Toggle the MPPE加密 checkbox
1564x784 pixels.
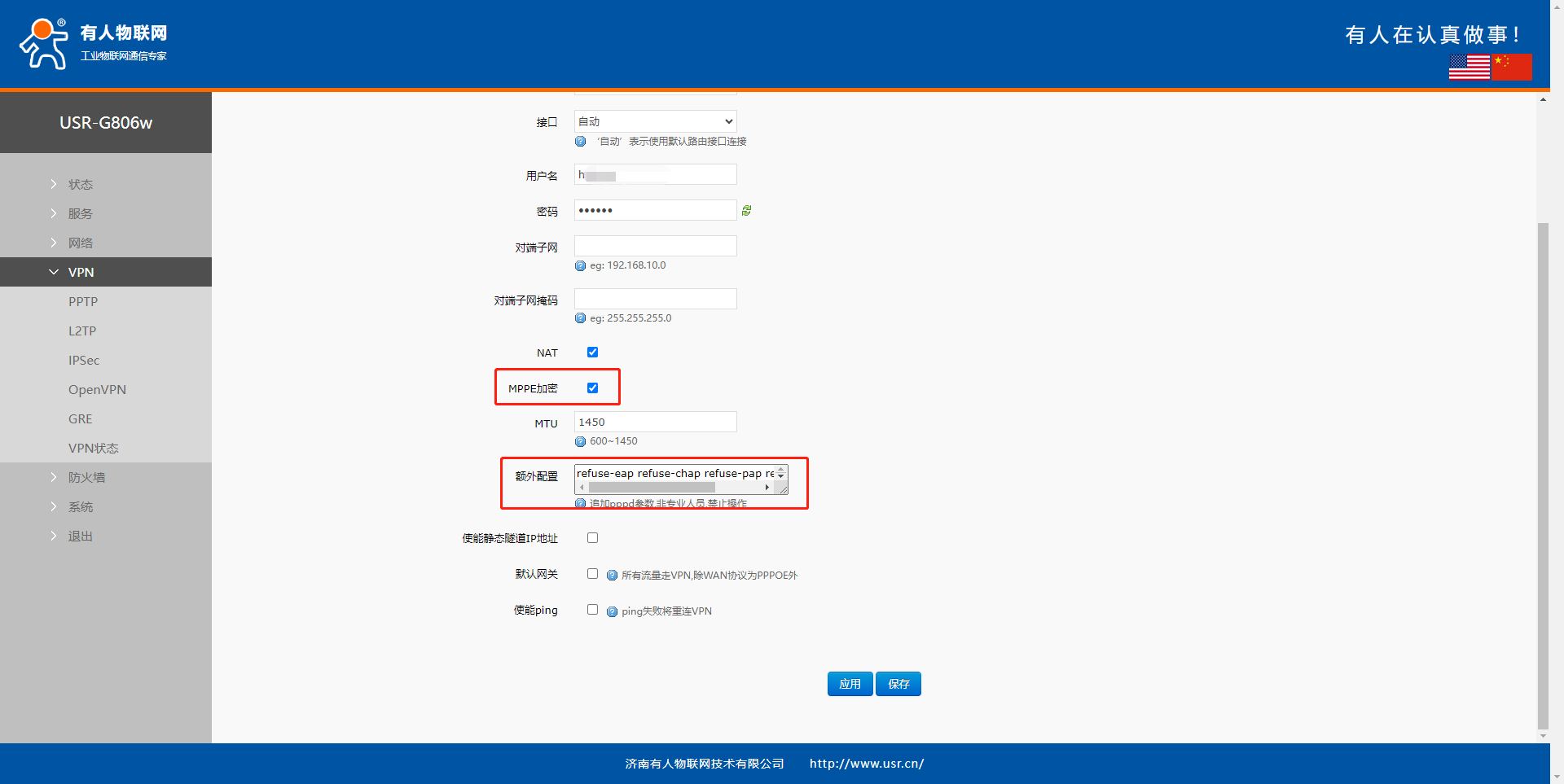pyautogui.click(x=592, y=388)
